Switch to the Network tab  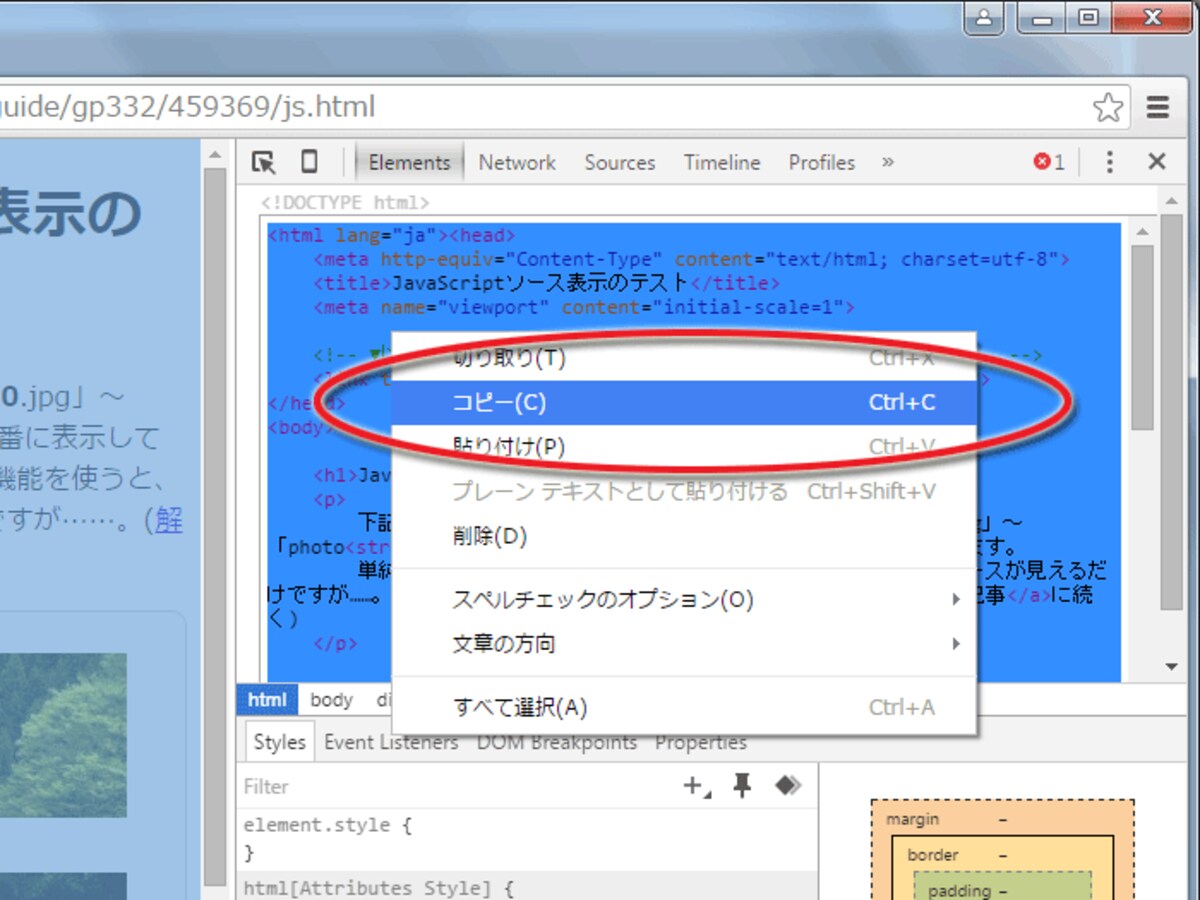[x=517, y=162]
